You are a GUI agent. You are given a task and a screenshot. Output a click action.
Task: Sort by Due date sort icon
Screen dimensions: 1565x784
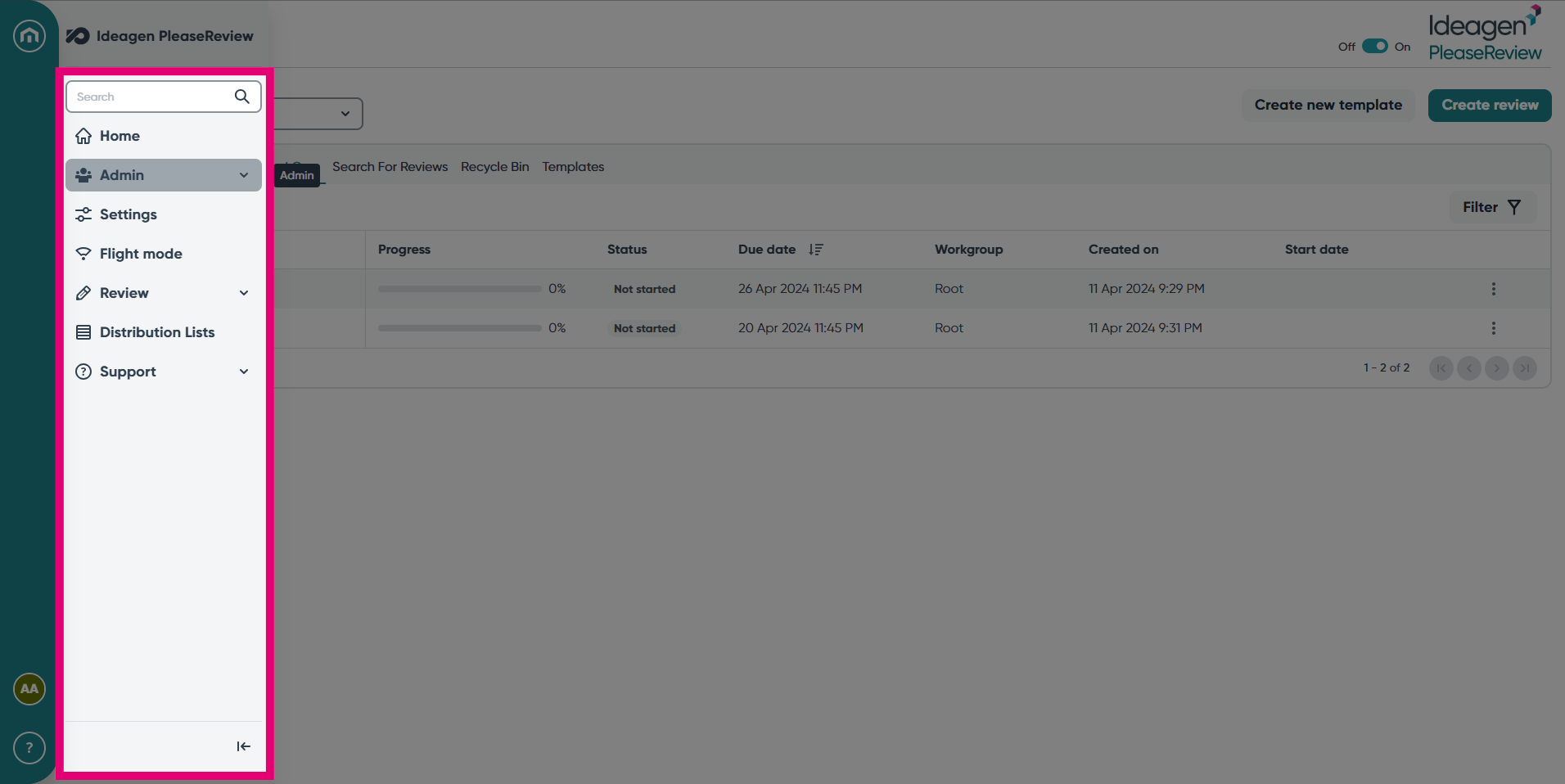pyautogui.click(x=815, y=250)
